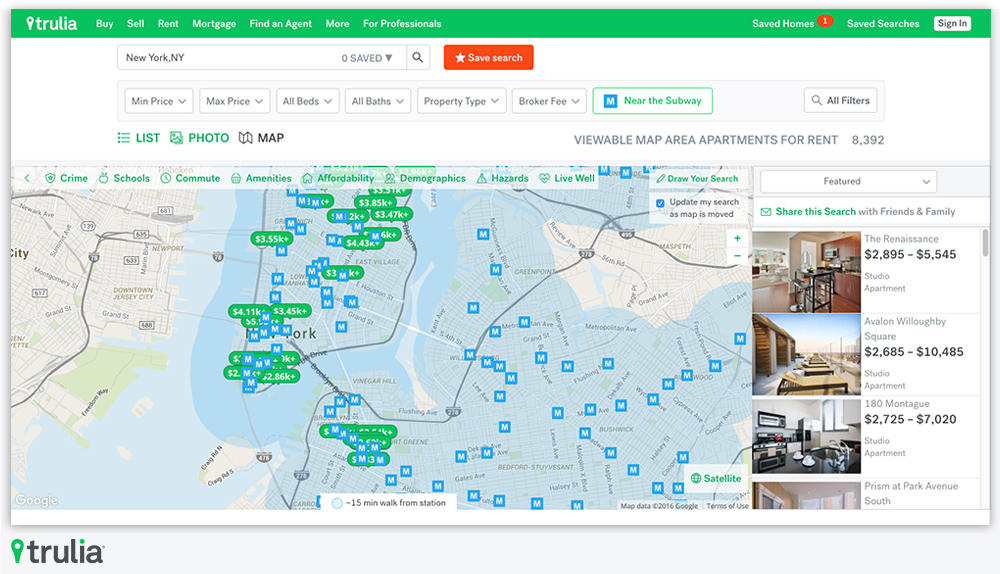Show Amenities on the map
This screenshot has width=1000, height=574.
[x=261, y=179]
